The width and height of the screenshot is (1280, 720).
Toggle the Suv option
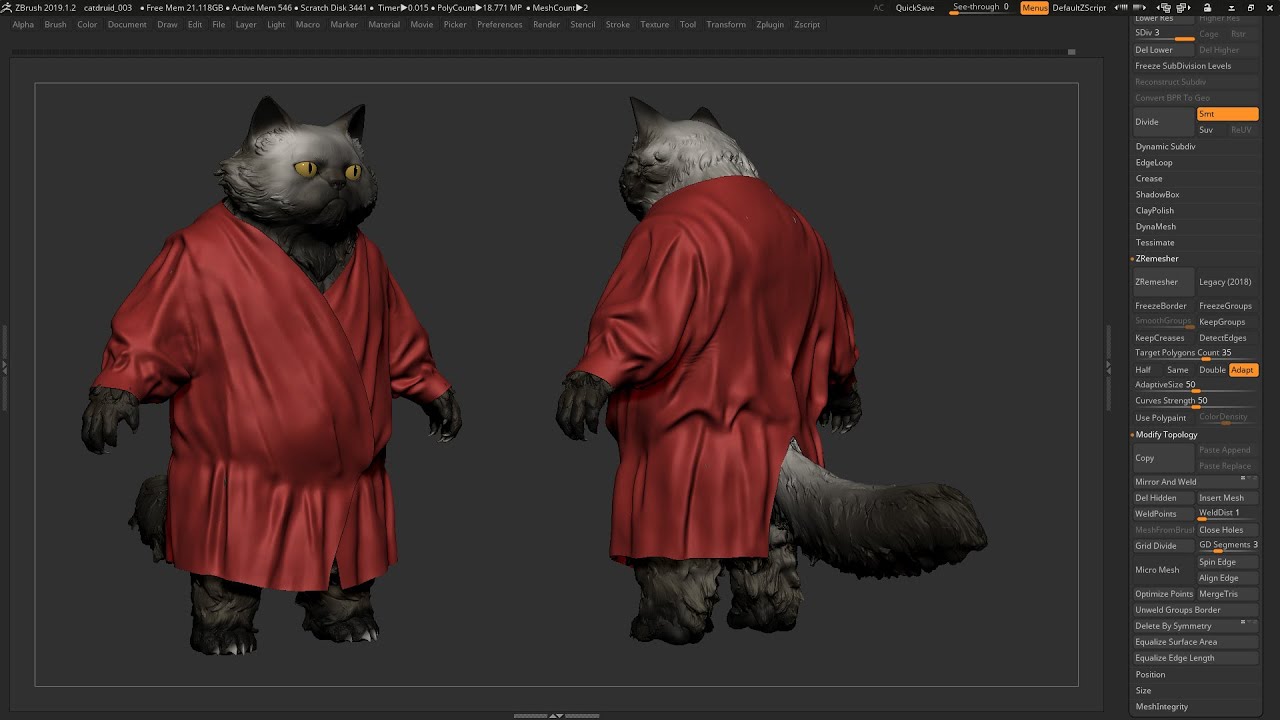[x=1211, y=130]
